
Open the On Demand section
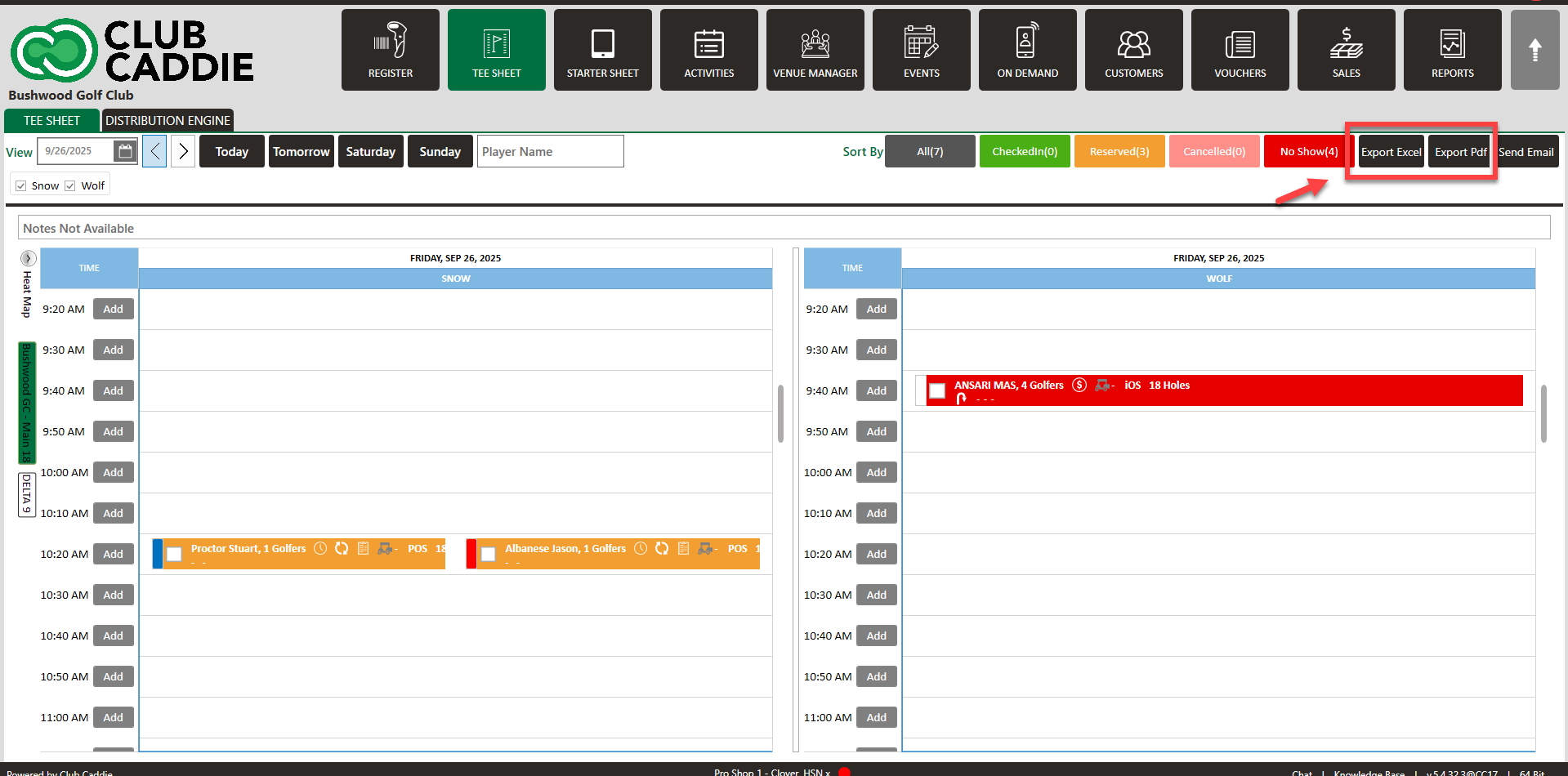point(1027,50)
